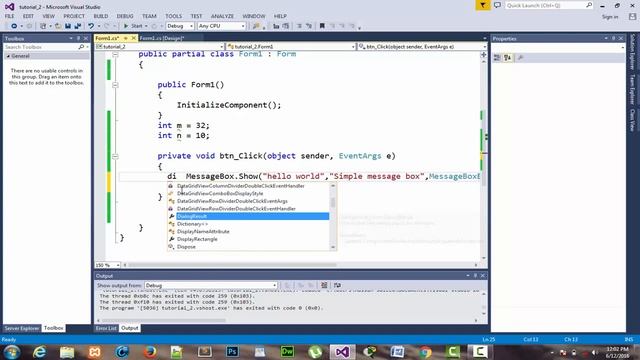Click the feedback speech bubble icon
The width and height of the screenshot is (640, 360).
497,5
